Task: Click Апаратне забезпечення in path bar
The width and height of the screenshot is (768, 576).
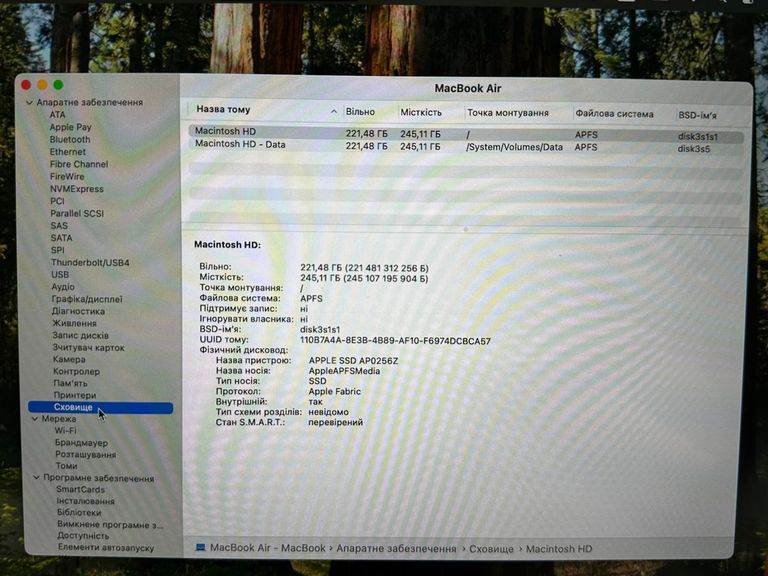Action: (x=396, y=549)
